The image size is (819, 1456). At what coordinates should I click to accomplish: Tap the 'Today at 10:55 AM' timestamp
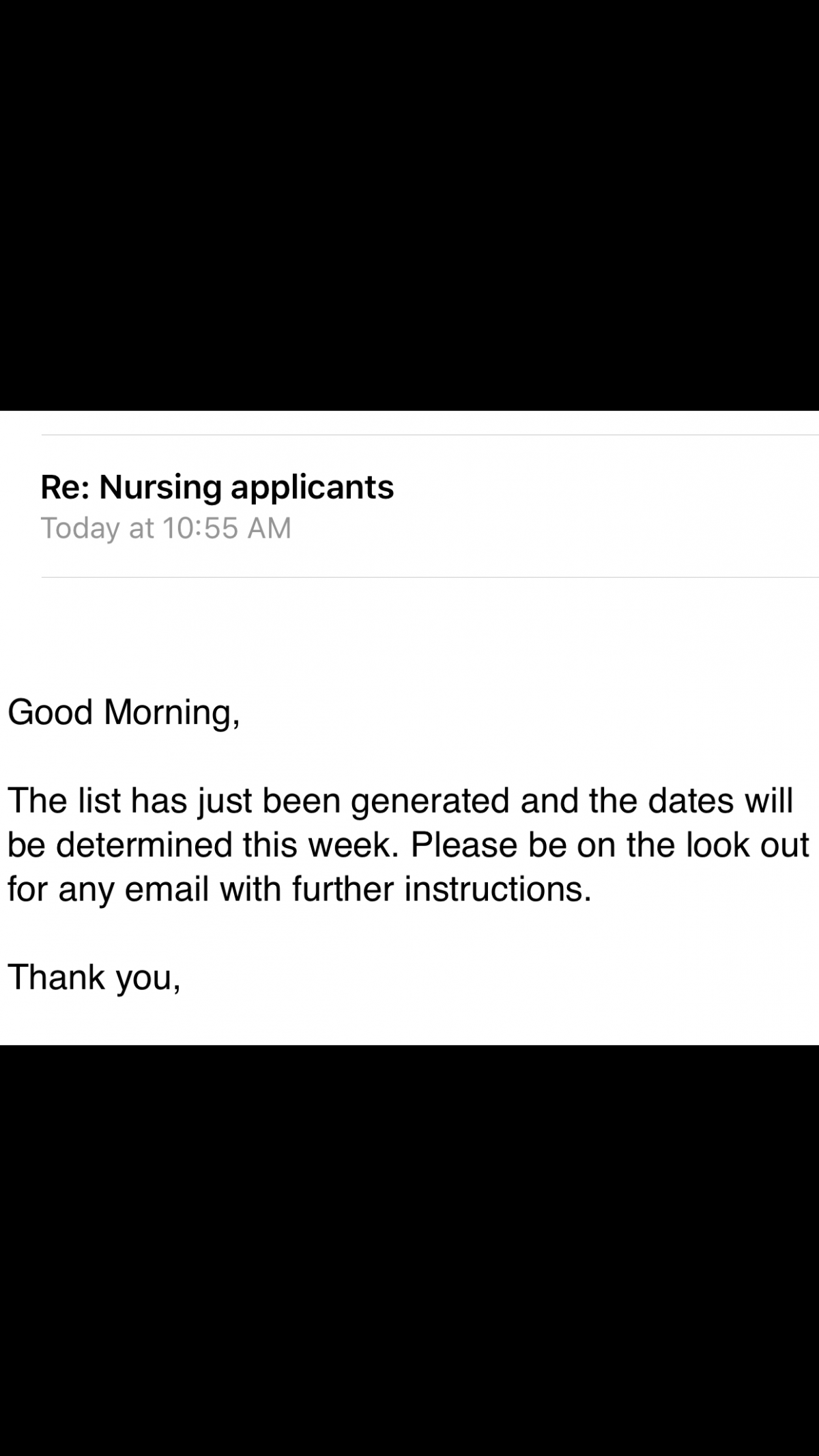[x=166, y=528]
